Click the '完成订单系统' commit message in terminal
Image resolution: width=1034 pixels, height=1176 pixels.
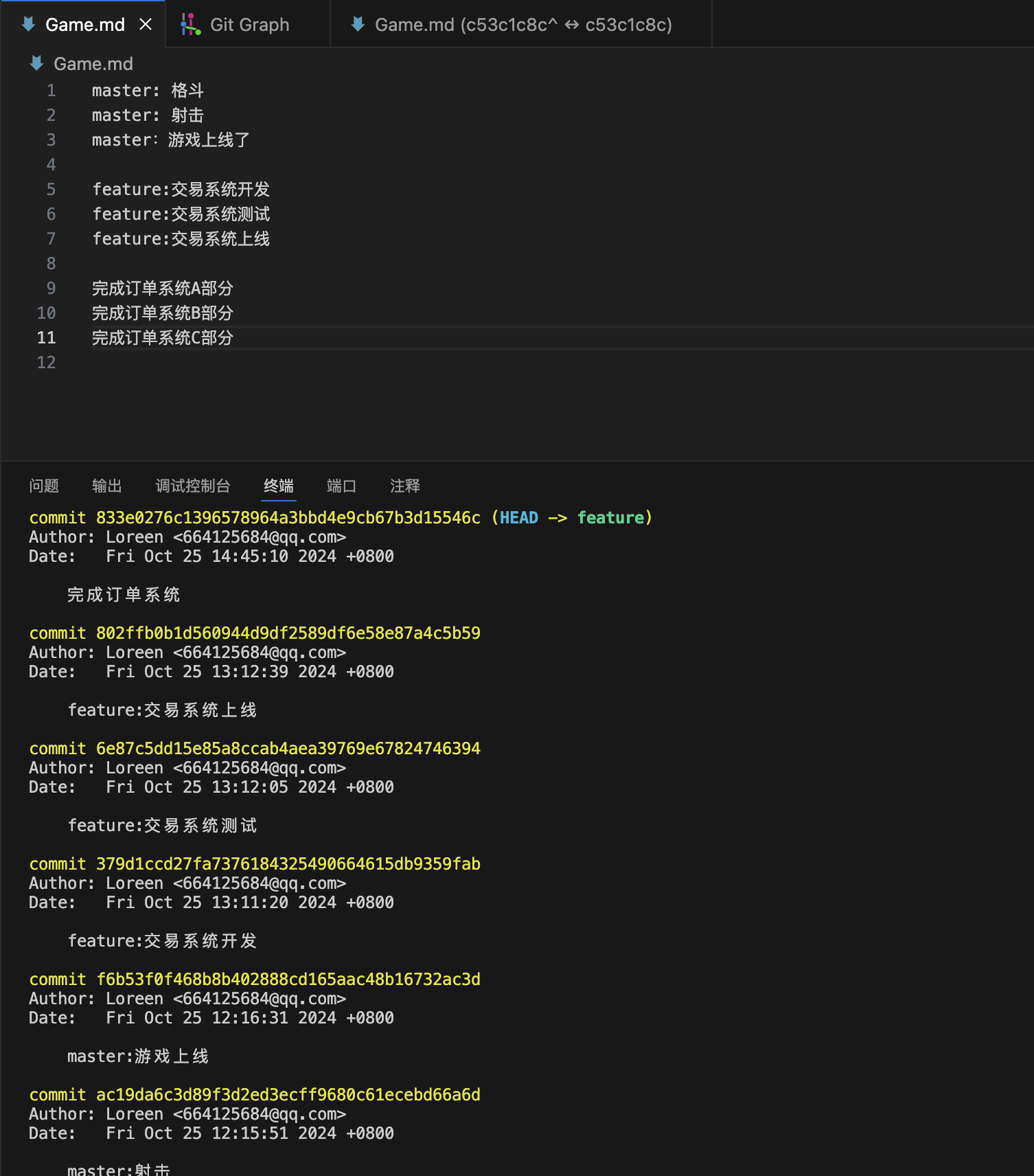point(124,595)
